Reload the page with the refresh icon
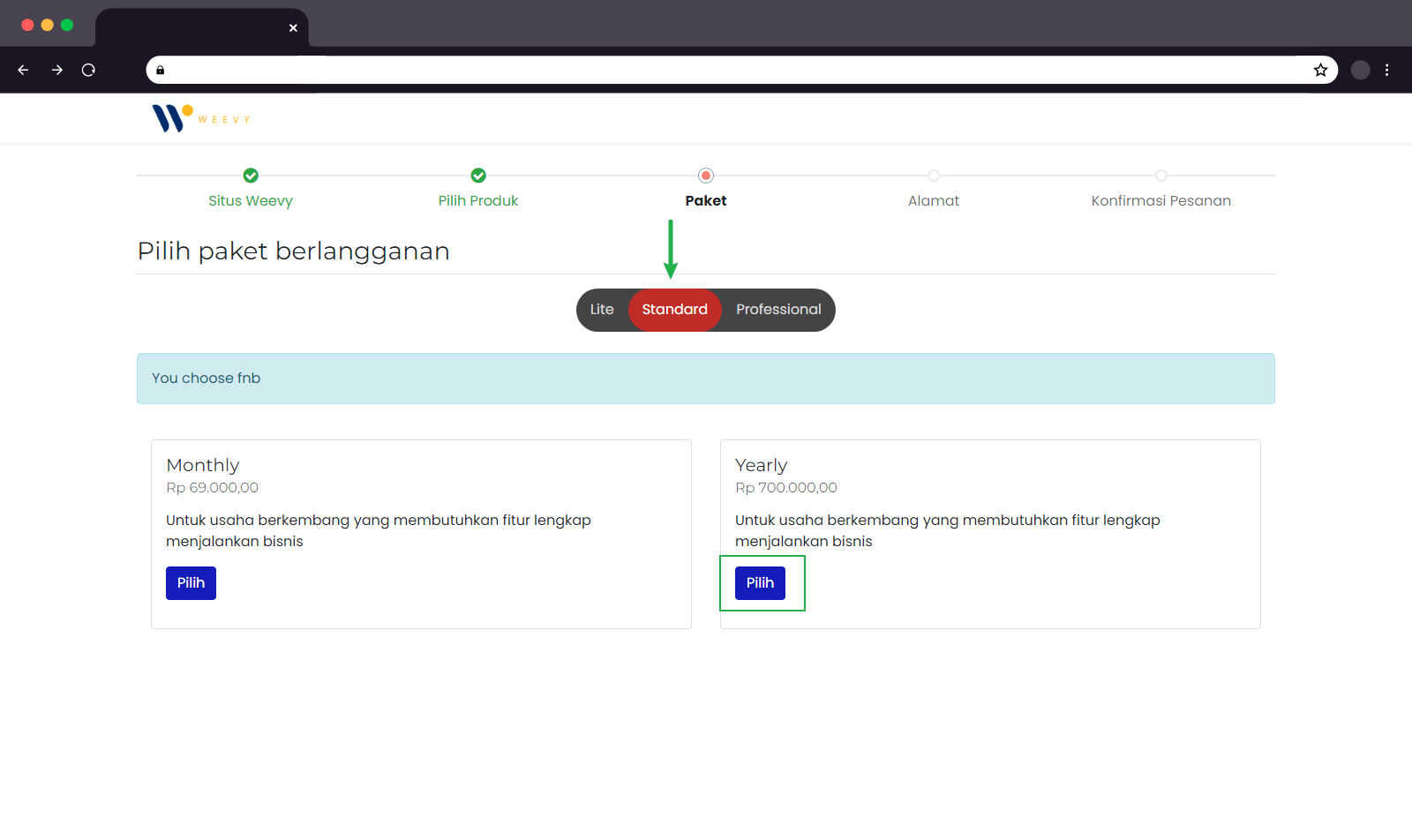This screenshot has width=1412, height=840. point(88,70)
